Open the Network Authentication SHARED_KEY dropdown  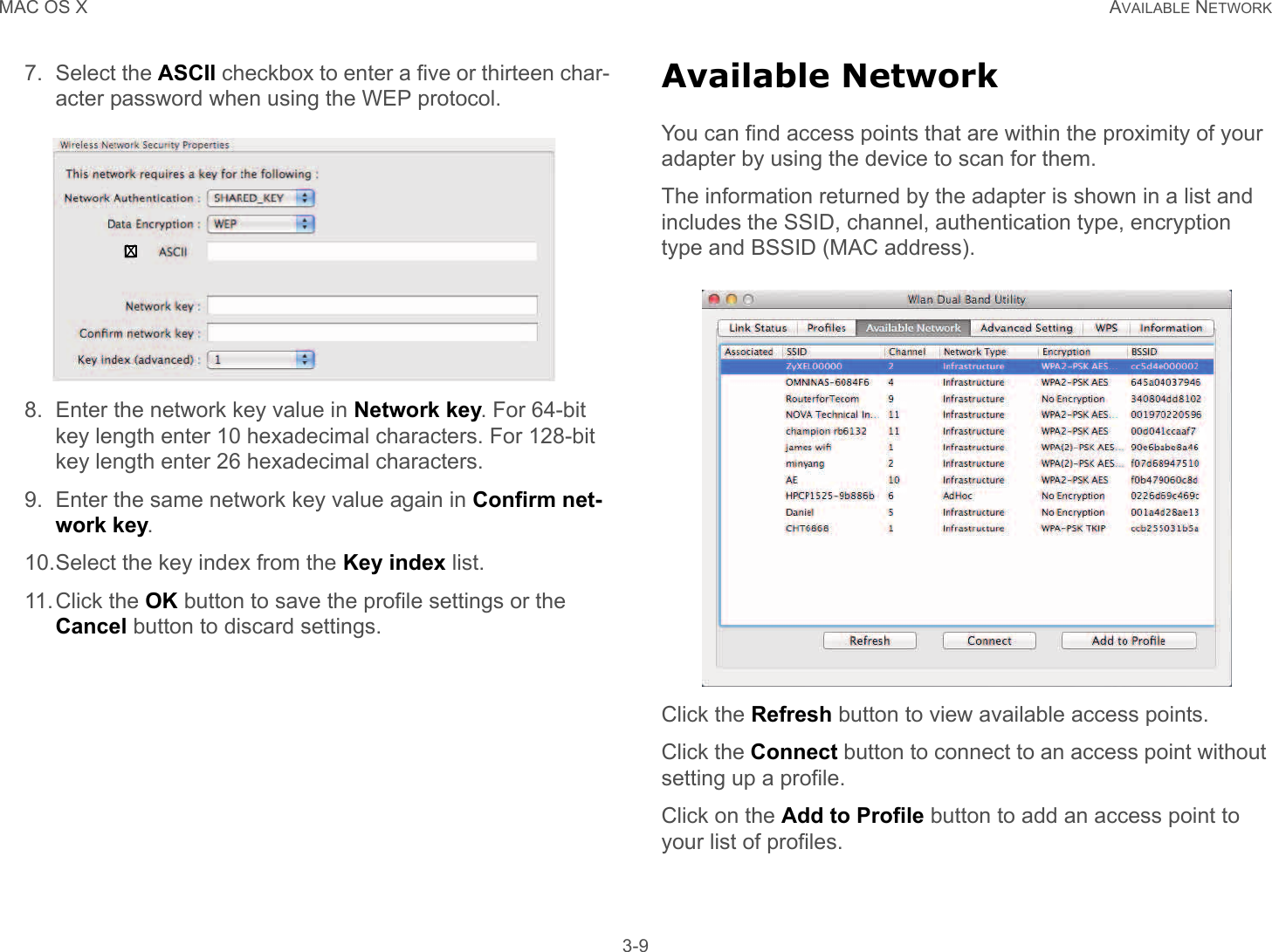click(x=261, y=198)
